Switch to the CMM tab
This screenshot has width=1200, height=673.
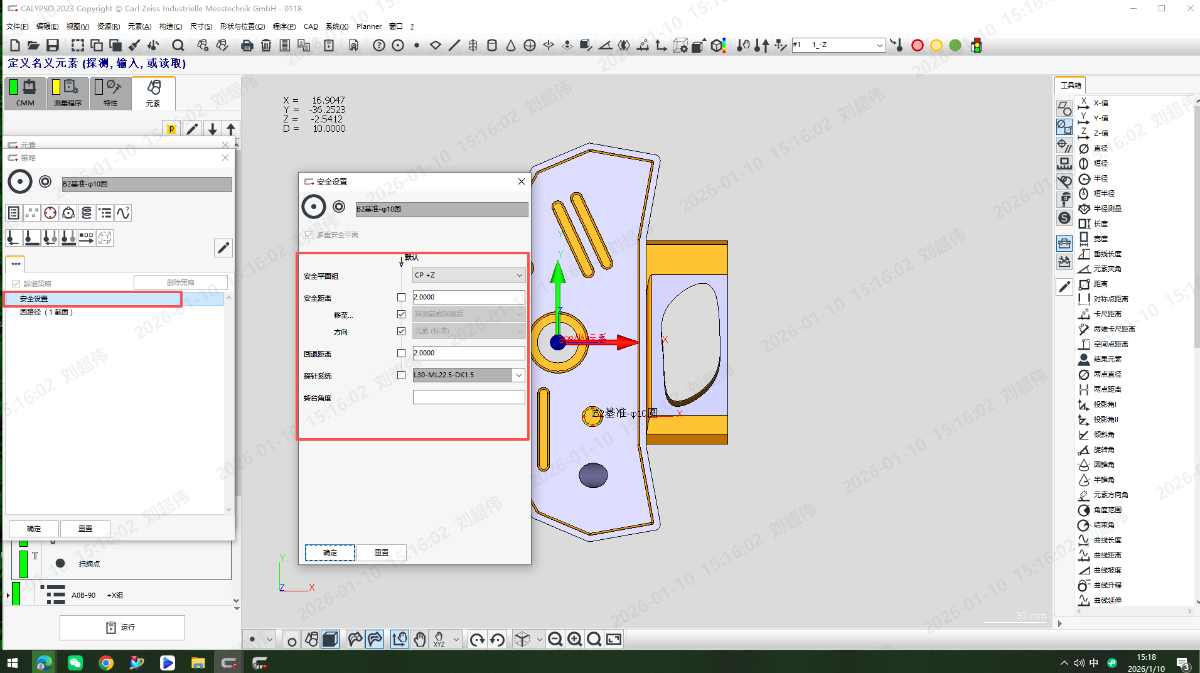pos(25,93)
